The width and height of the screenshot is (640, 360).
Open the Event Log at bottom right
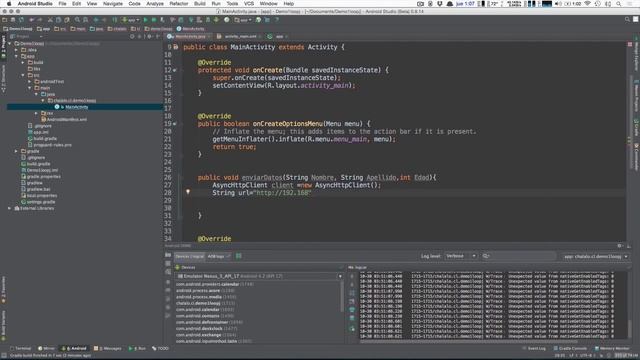point(534,349)
